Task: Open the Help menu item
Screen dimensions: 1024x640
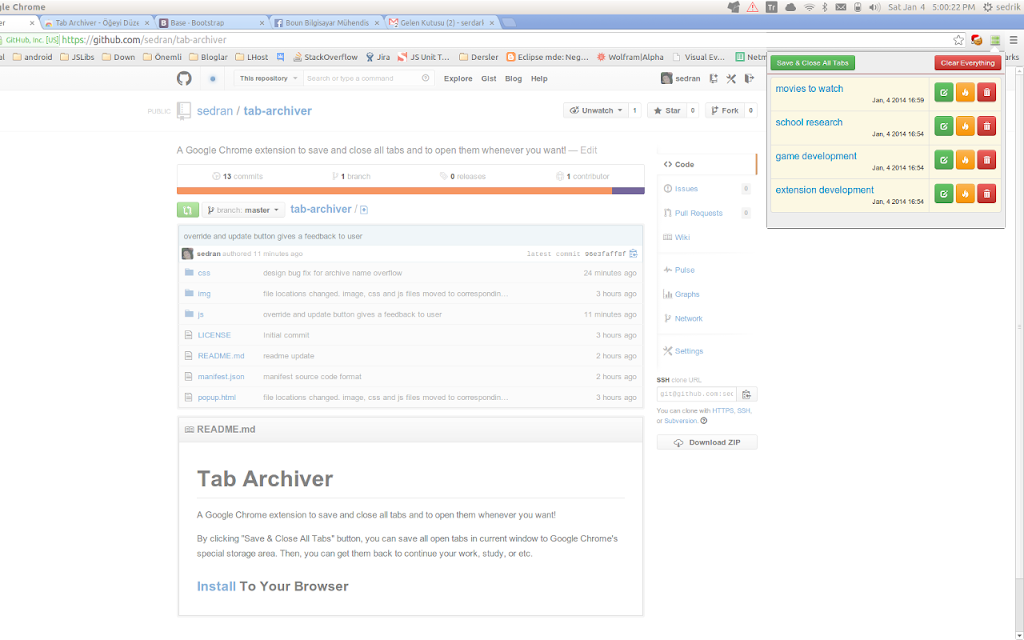Action: click(x=539, y=78)
